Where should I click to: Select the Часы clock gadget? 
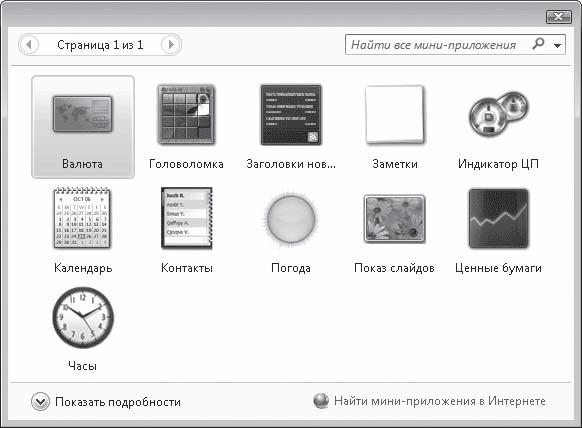point(83,317)
